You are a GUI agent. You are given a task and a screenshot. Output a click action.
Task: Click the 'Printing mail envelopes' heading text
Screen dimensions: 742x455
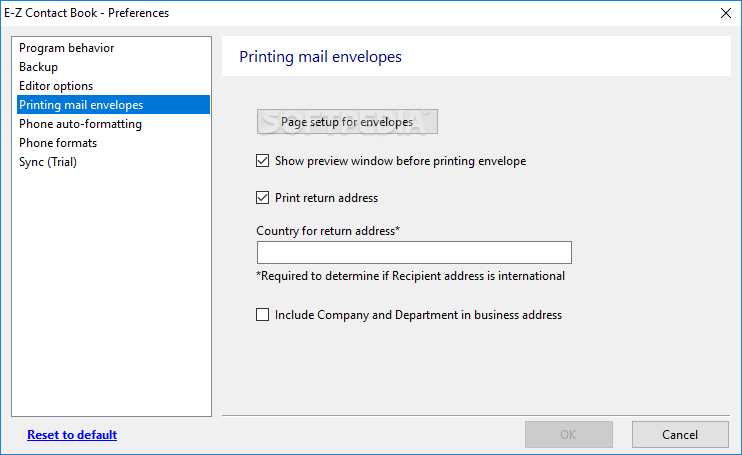tap(320, 57)
